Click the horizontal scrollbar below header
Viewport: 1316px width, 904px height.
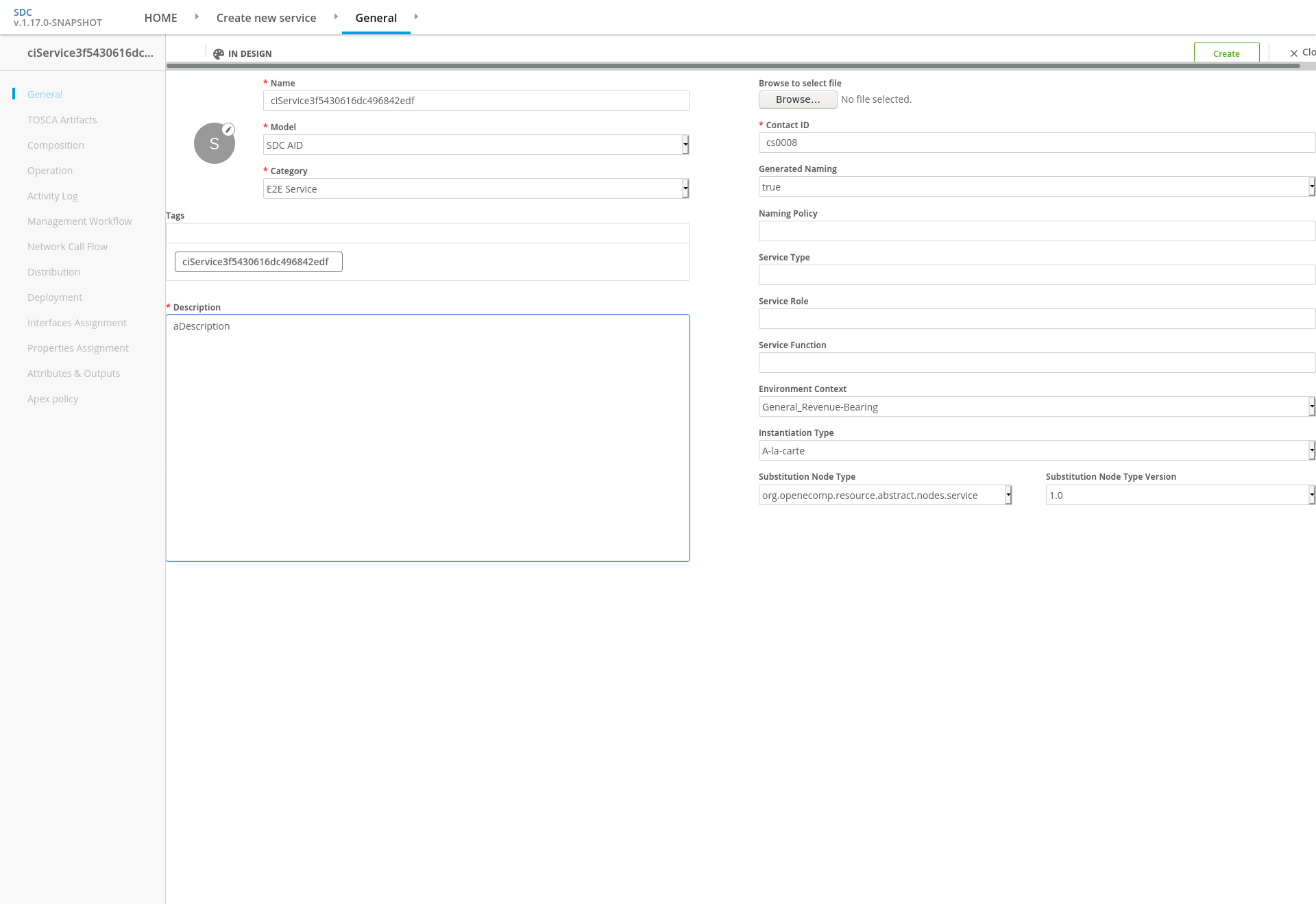[x=733, y=66]
